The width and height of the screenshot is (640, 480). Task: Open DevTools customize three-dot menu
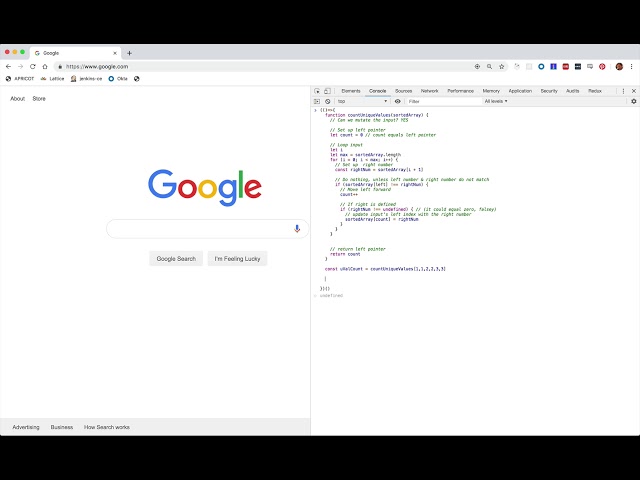point(623,91)
